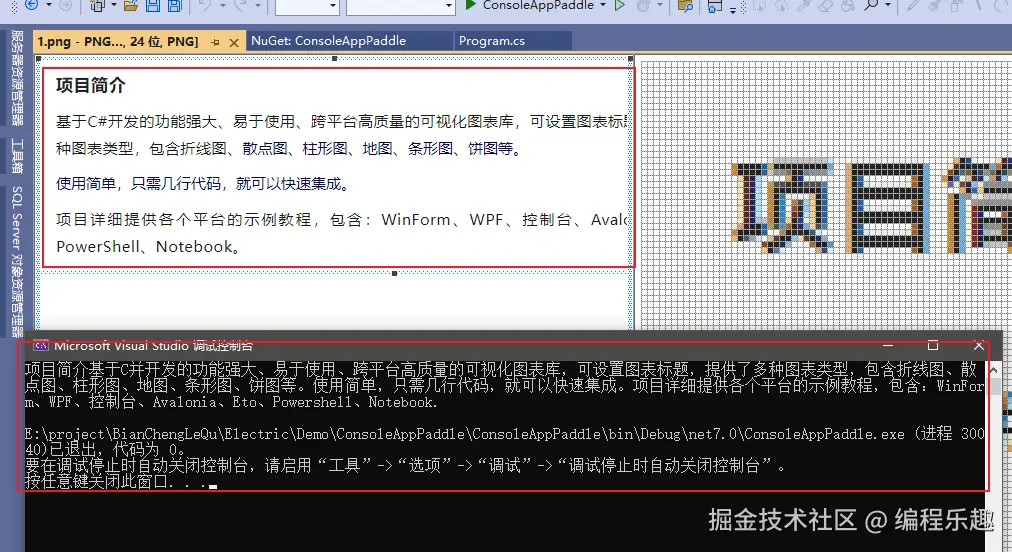This screenshot has width=1012, height=552.
Task: Open the 服务器资源管理器 side panel tab
Action: click(17, 77)
